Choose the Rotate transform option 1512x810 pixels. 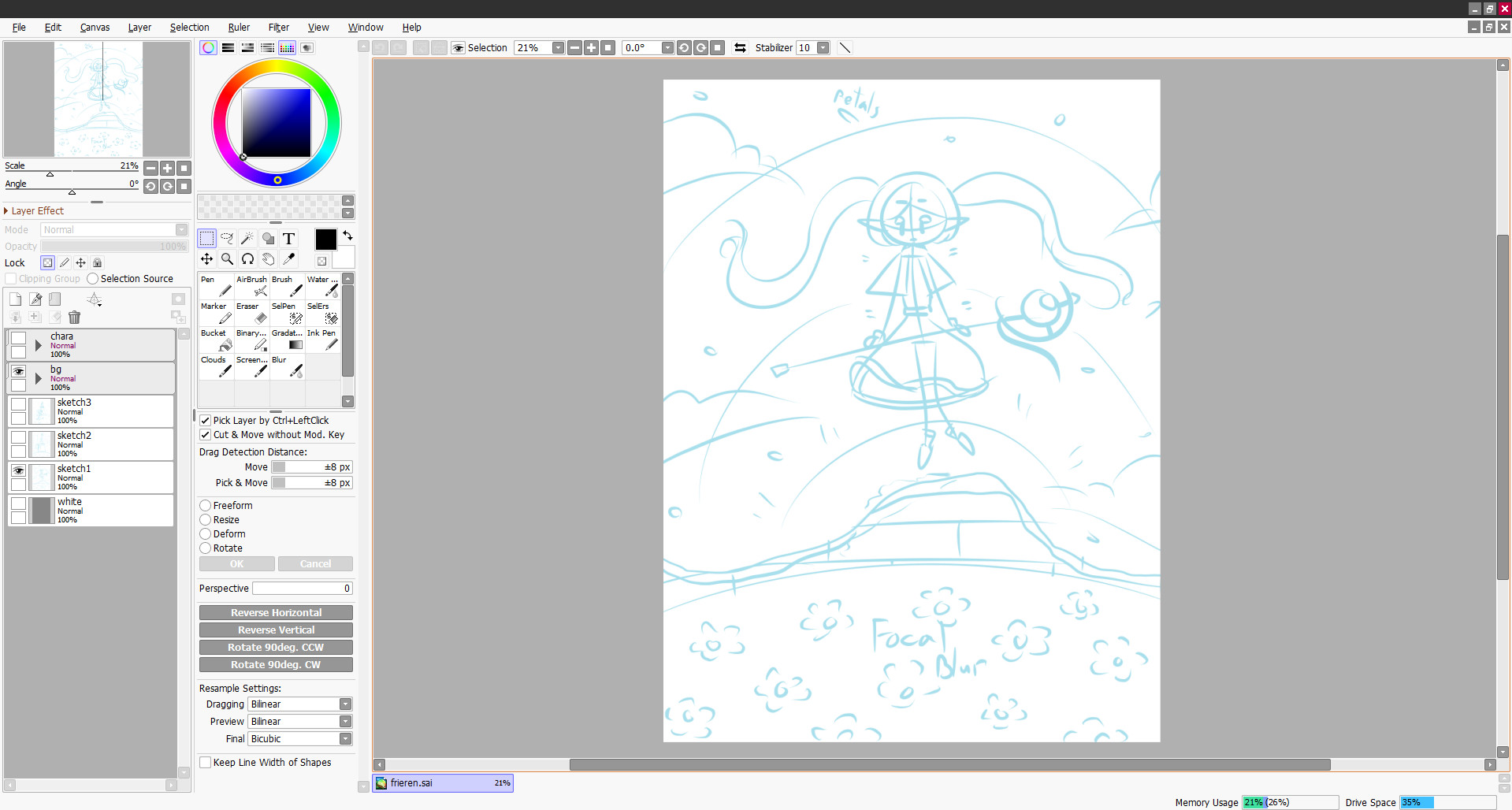pos(205,548)
